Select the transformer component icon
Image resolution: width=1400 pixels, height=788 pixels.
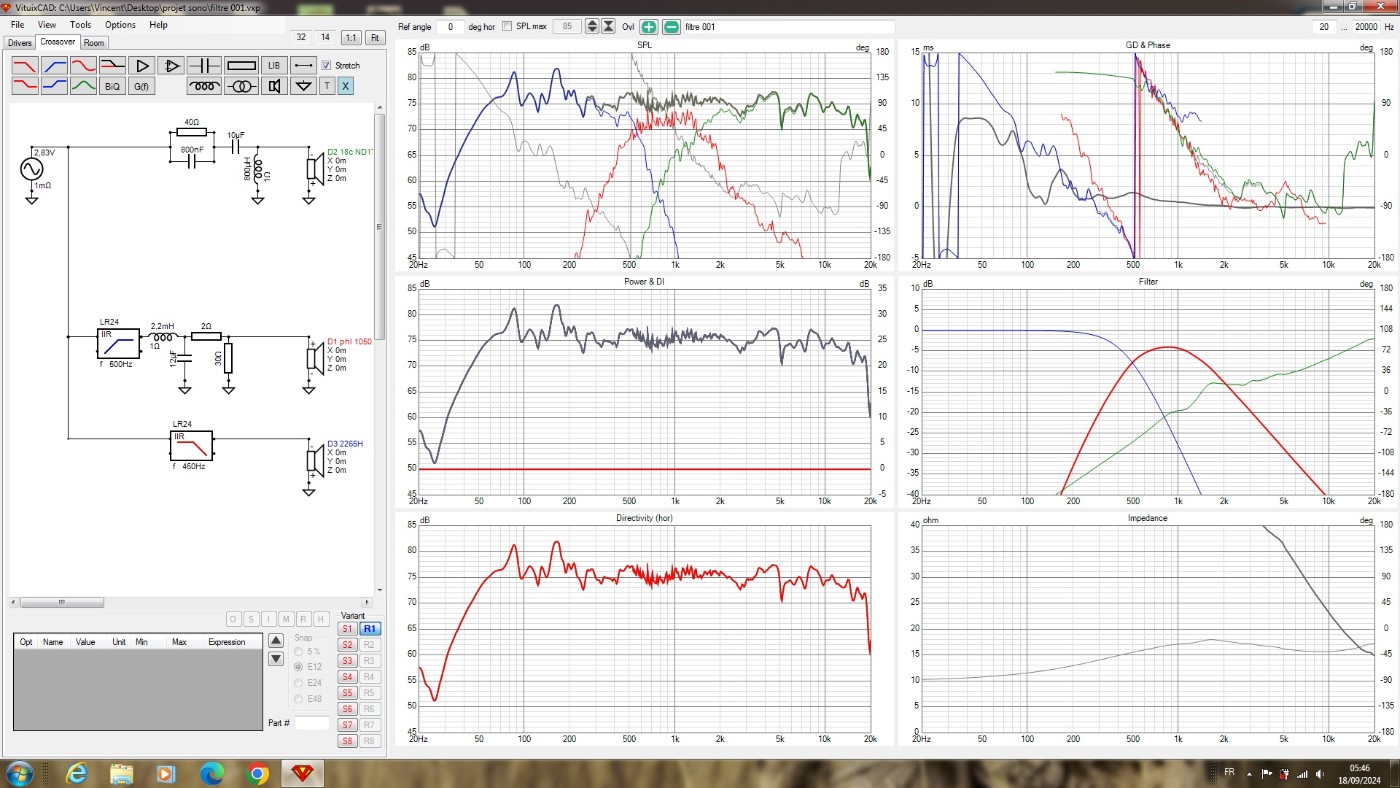coord(241,87)
